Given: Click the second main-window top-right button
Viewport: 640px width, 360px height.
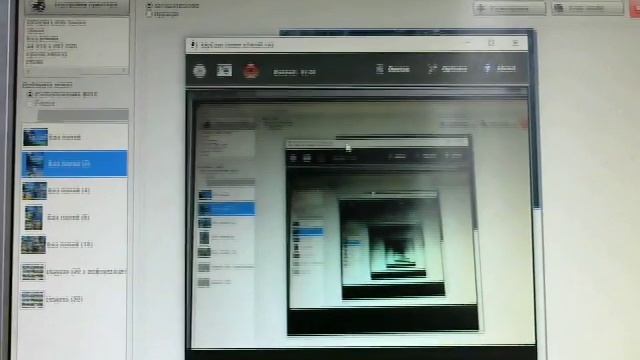Looking at the screenshot, I should (588, 8).
